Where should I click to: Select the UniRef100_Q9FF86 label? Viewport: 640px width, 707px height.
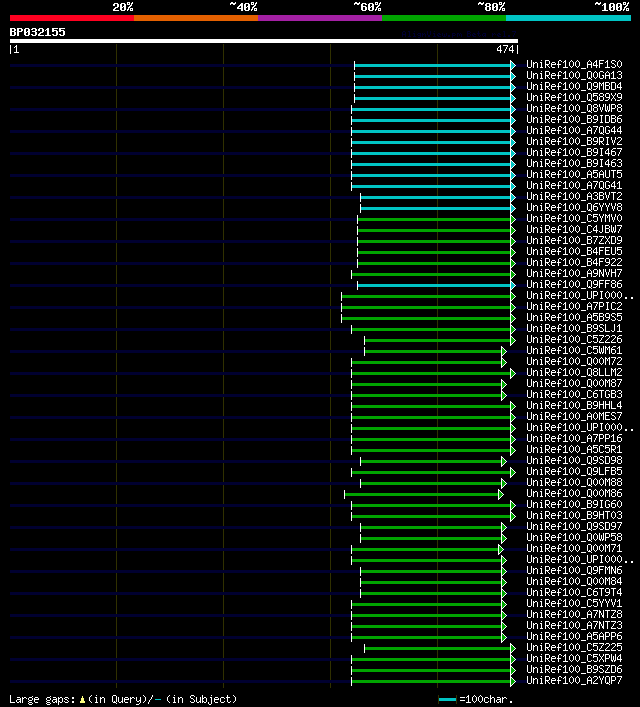tap(574, 285)
